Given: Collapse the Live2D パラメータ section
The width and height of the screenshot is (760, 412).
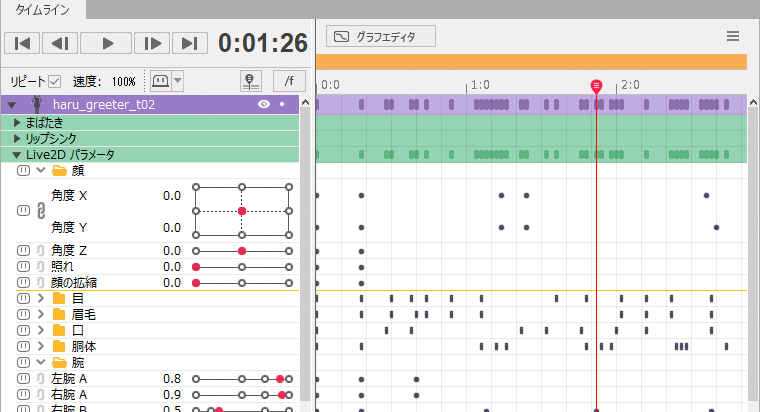Looking at the screenshot, I should (x=16, y=155).
